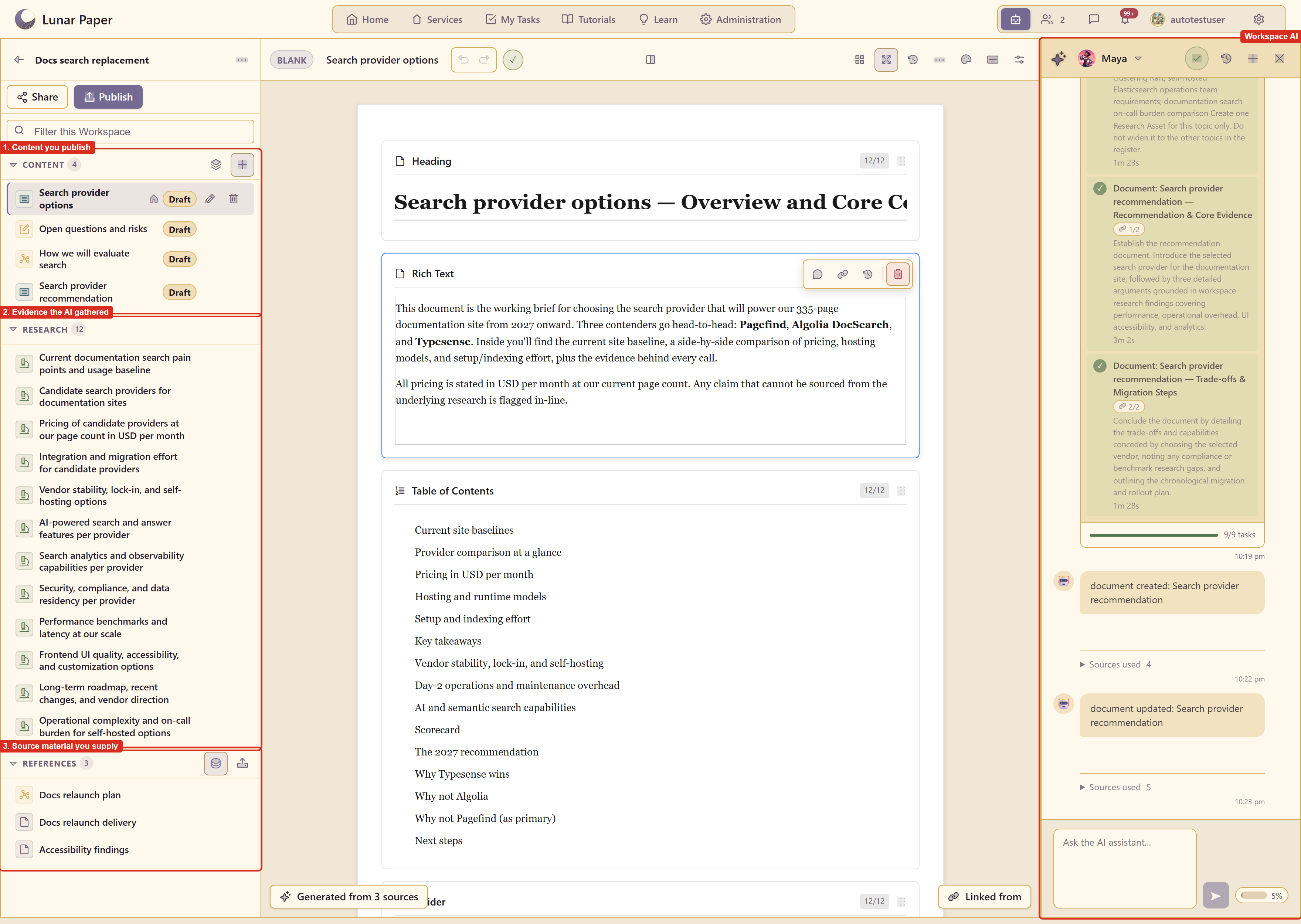Open the Maya assistant dropdown
Viewport: 1301px width, 924px height.
pos(1110,59)
